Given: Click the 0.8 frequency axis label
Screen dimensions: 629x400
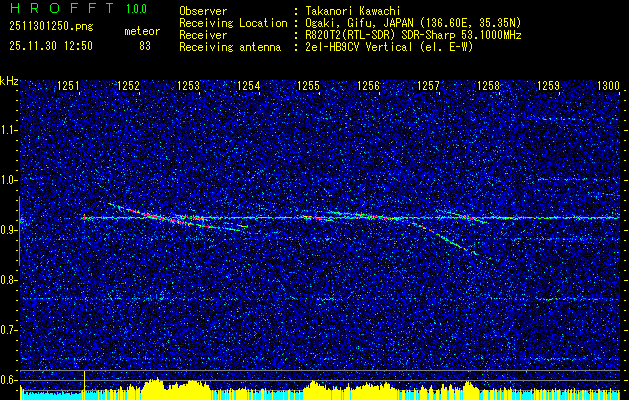Looking at the screenshot, I should click(9, 280).
